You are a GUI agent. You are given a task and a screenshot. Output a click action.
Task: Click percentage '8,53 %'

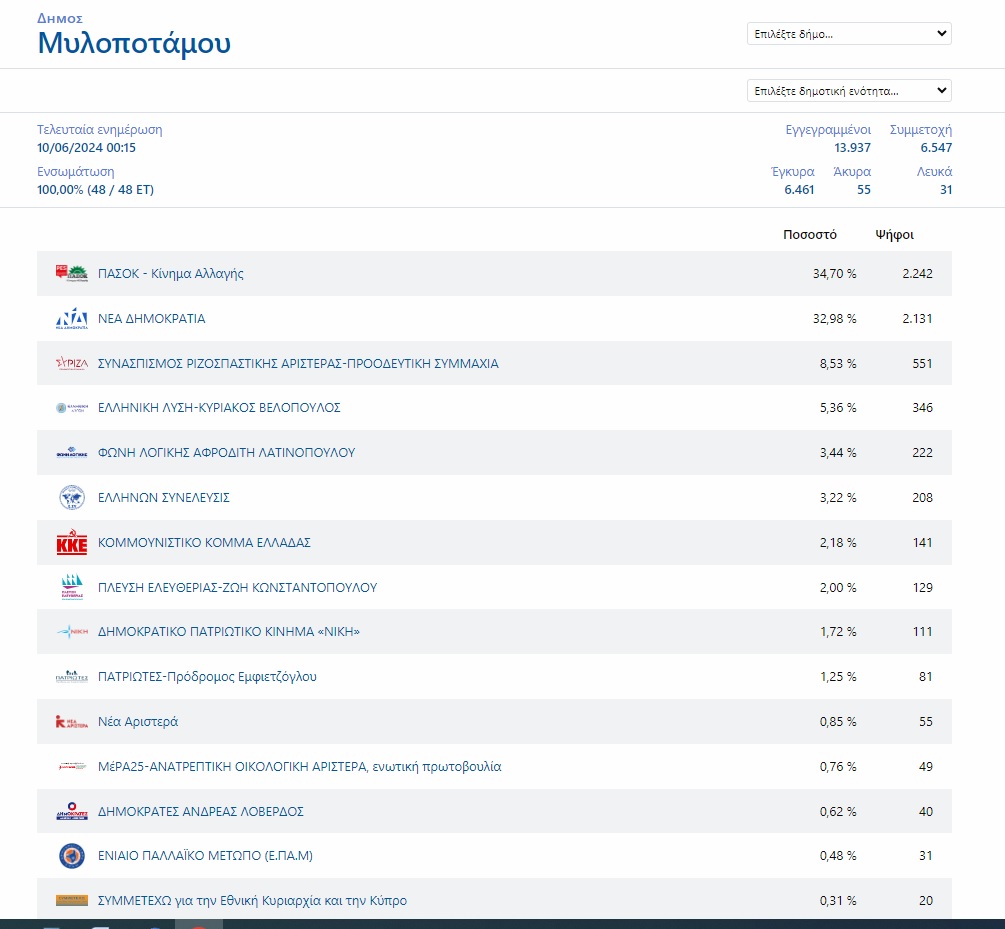tap(838, 364)
